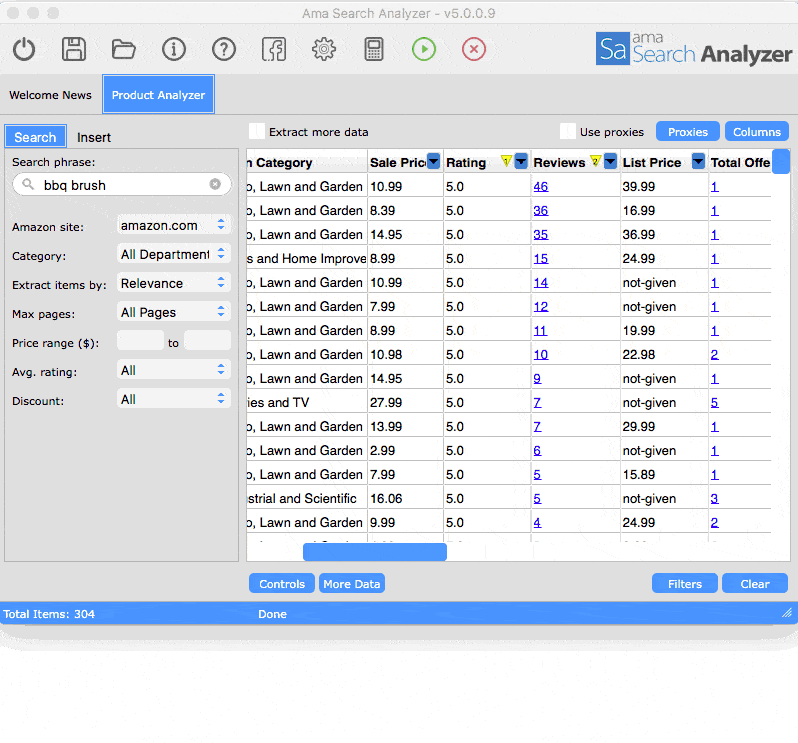Switch to Insert sub-tab
Image resolution: width=798 pixels, height=743 pixels.
[x=94, y=137]
